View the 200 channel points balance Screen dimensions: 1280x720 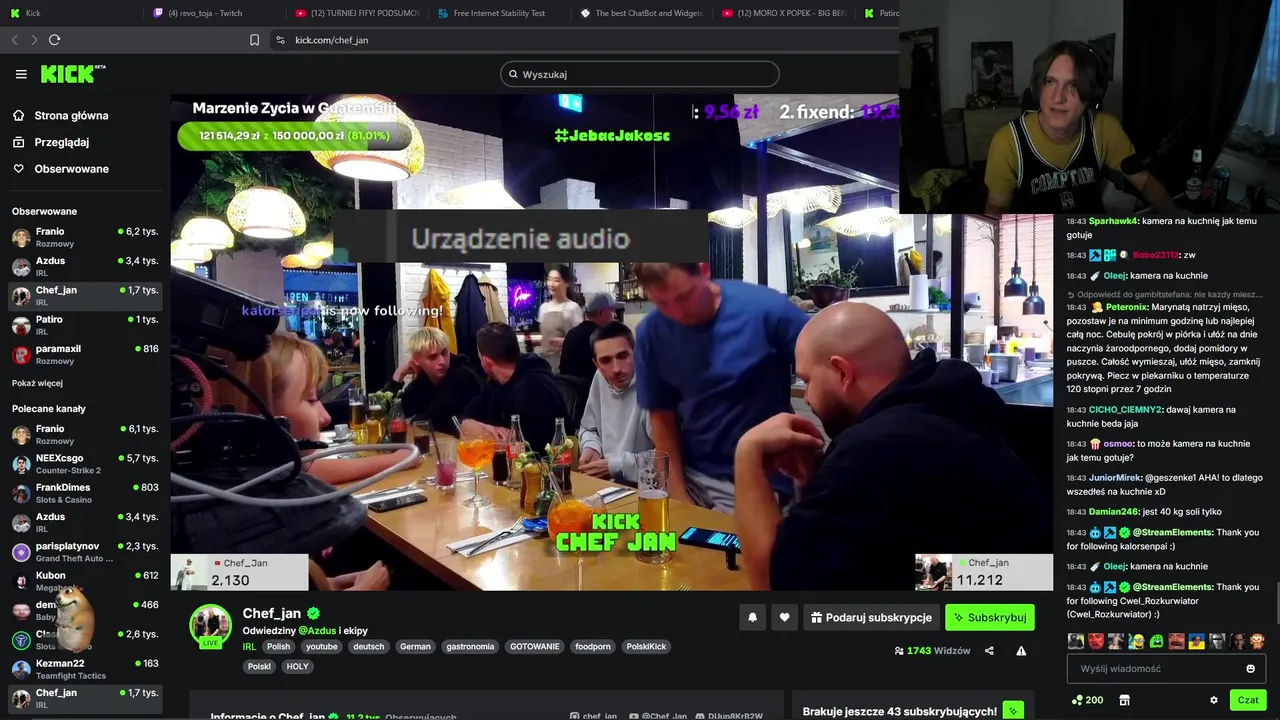1087,700
